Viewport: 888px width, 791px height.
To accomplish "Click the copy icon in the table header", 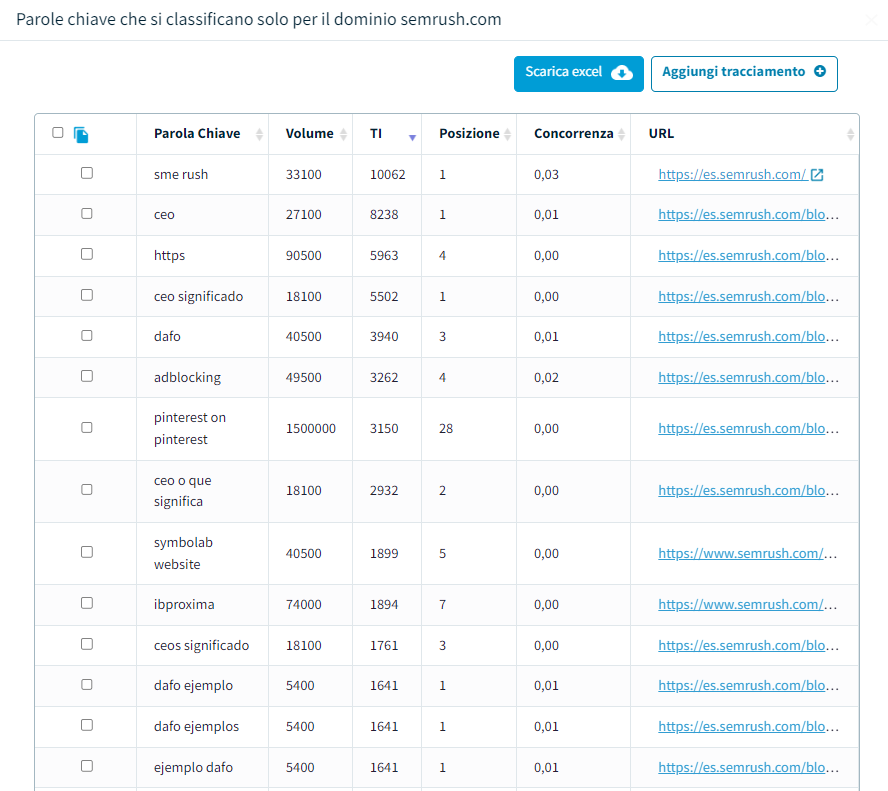I will [x=81, y=134].
